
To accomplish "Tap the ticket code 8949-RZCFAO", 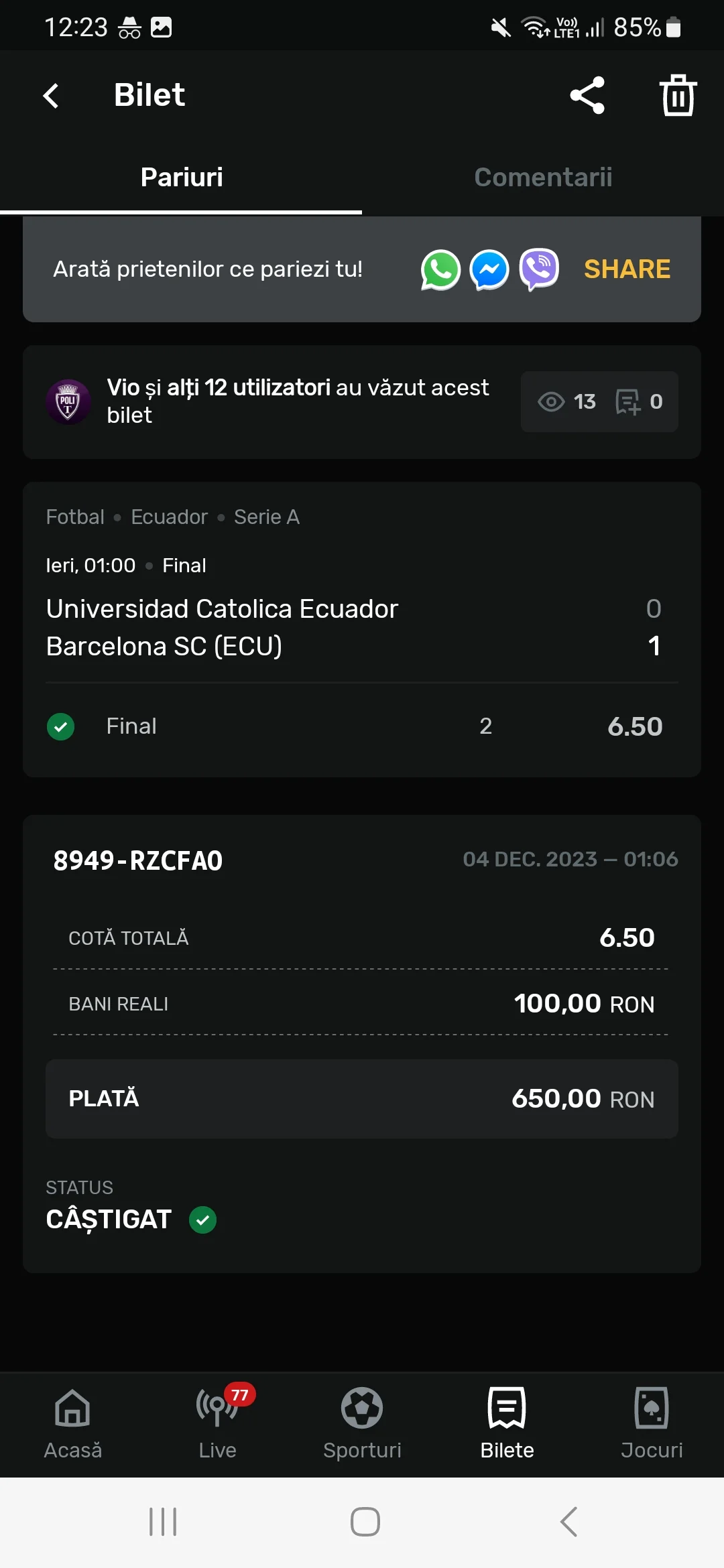I will point(138,860).
